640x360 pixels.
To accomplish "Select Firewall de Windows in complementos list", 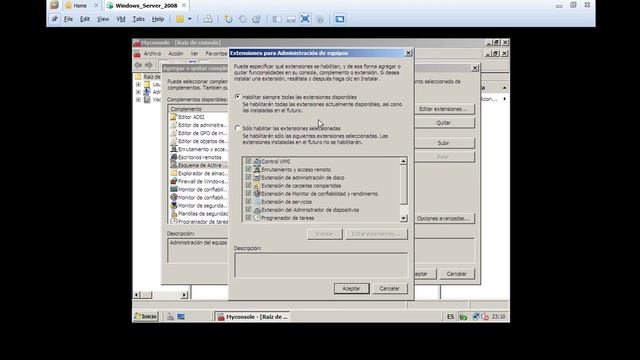I will pyautogui.click(x=199, y=181).
